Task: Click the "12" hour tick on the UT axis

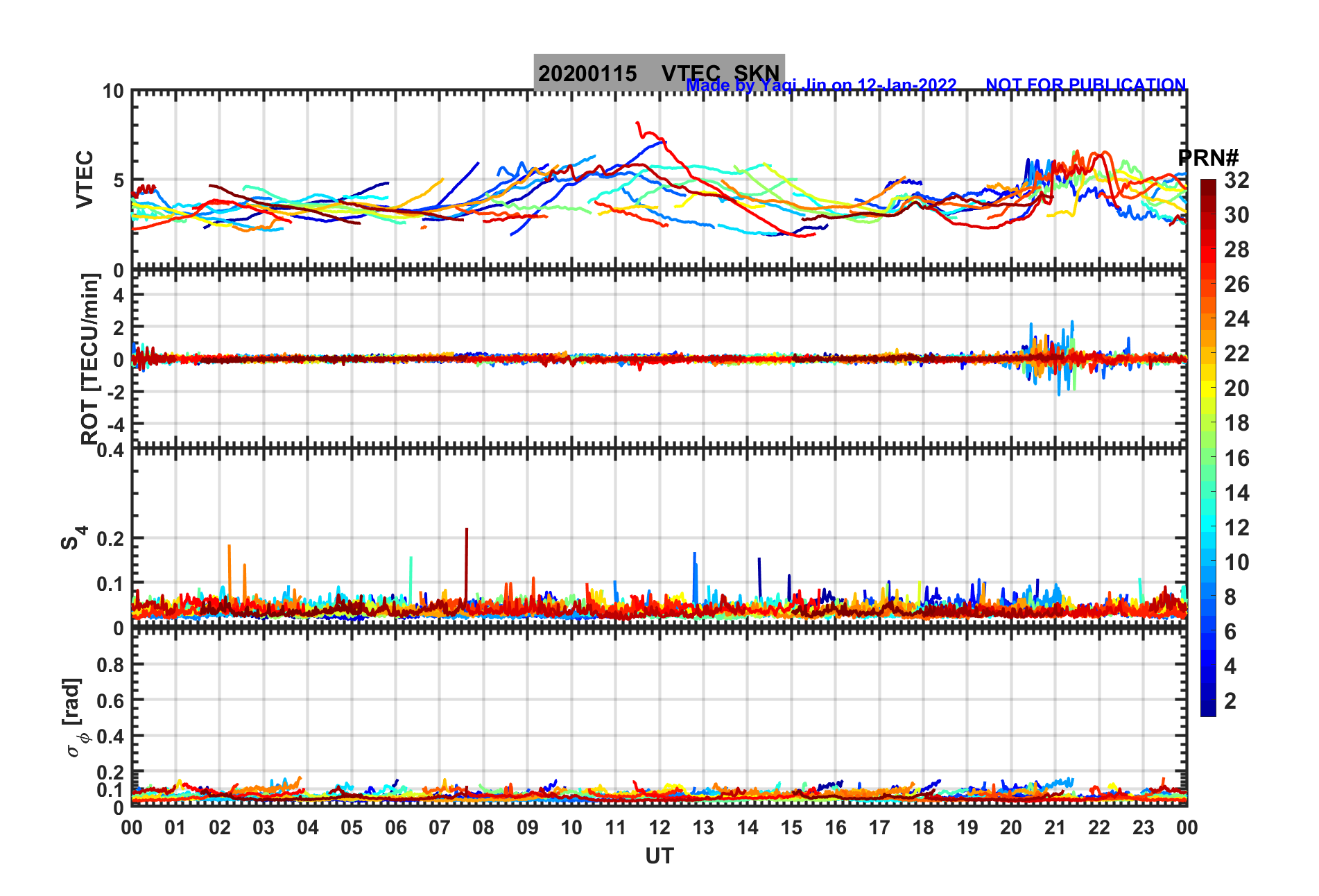Action: pyautogui.click(x=659, y=827)
